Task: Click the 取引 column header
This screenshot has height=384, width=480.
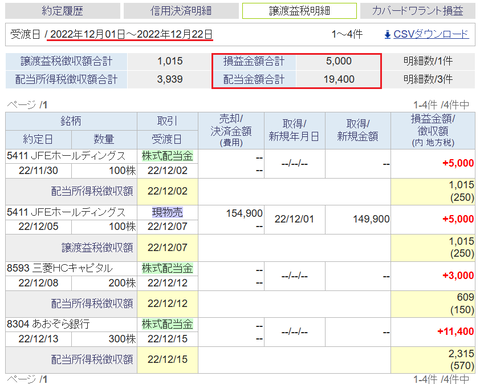Action: (x=167, y=121)
